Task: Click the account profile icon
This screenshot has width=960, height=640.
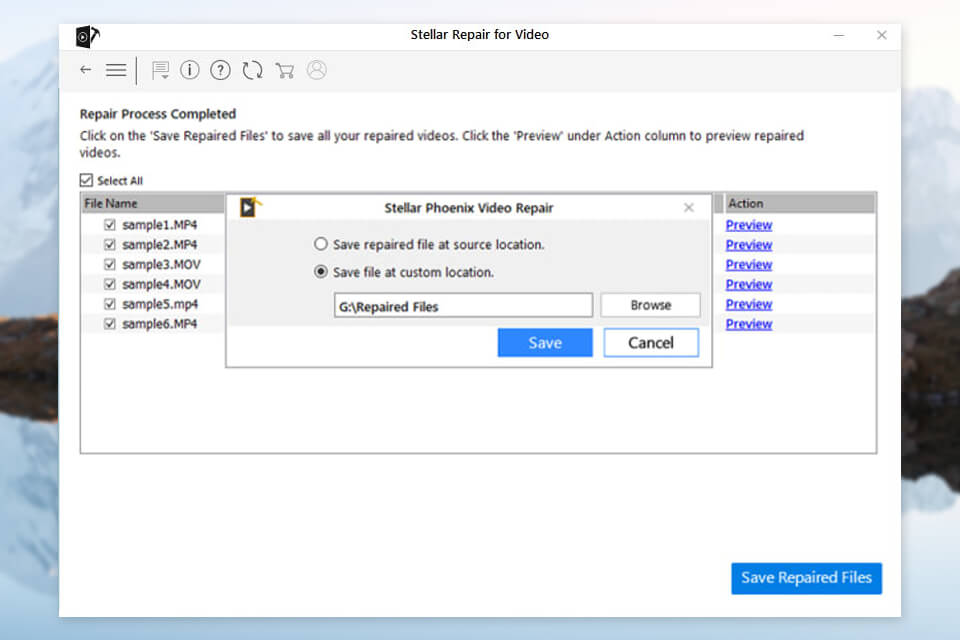Action: click(316, 70)
